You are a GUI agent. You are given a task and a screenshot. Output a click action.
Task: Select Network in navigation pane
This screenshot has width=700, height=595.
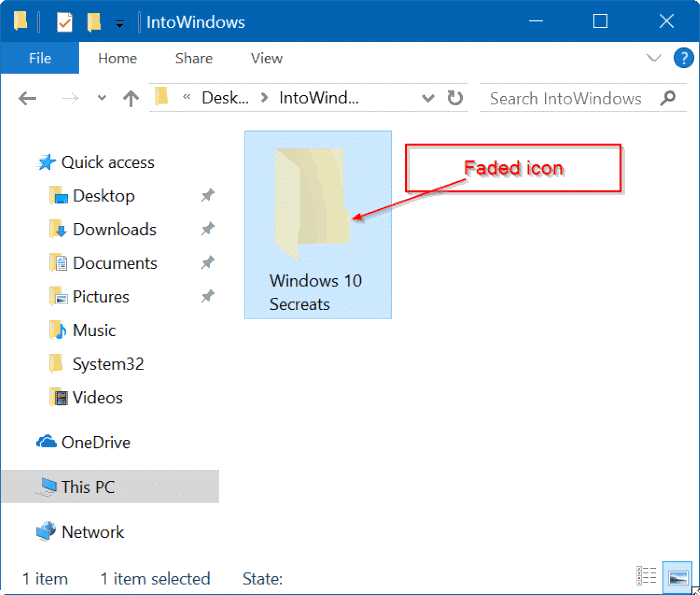93,532
